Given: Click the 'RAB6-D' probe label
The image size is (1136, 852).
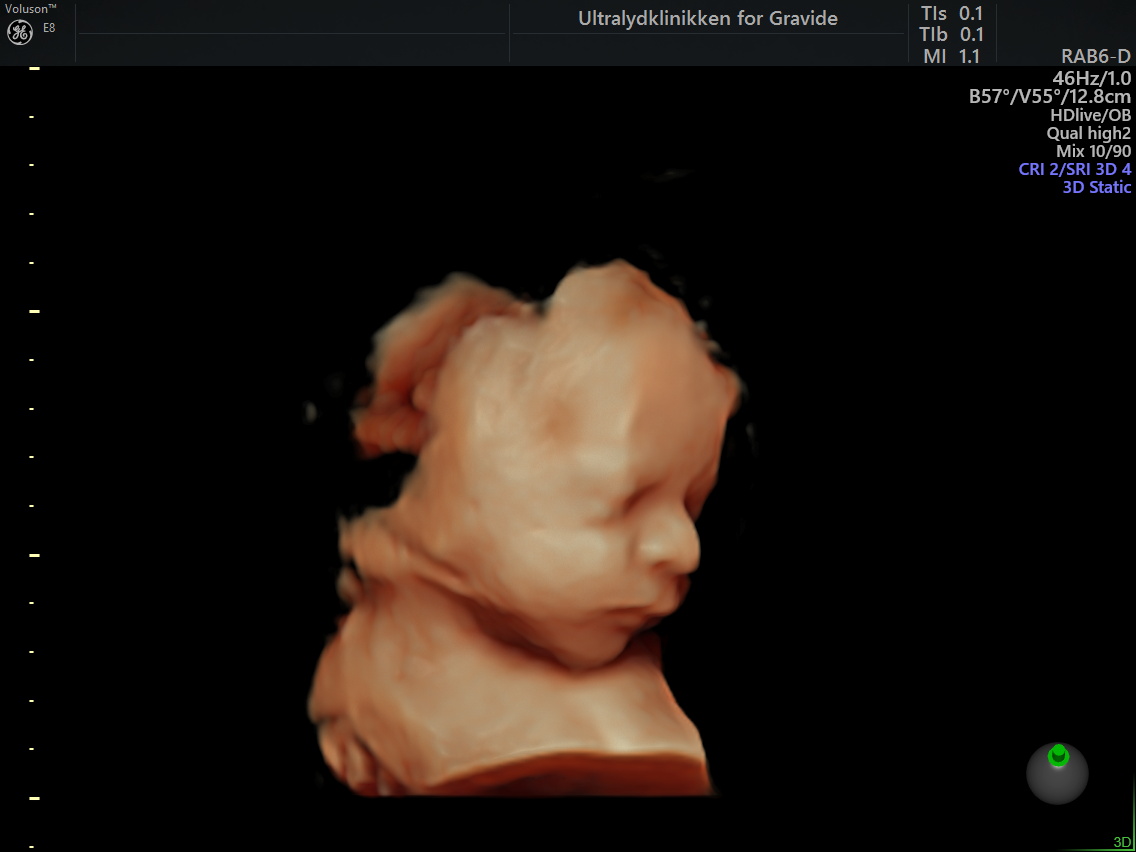Looking at the screenshot, I should [x=1095, y=57].
